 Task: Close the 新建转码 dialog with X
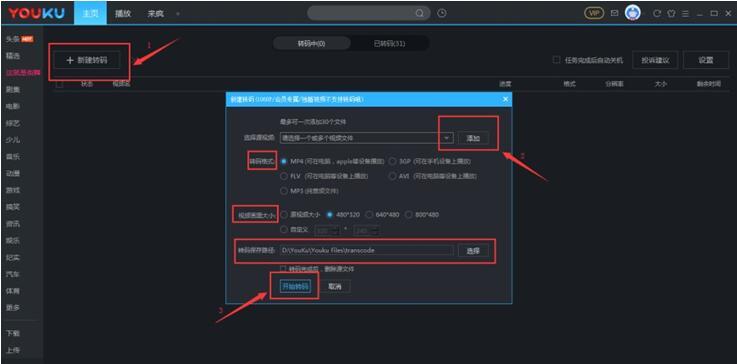[x=505, y=99]
